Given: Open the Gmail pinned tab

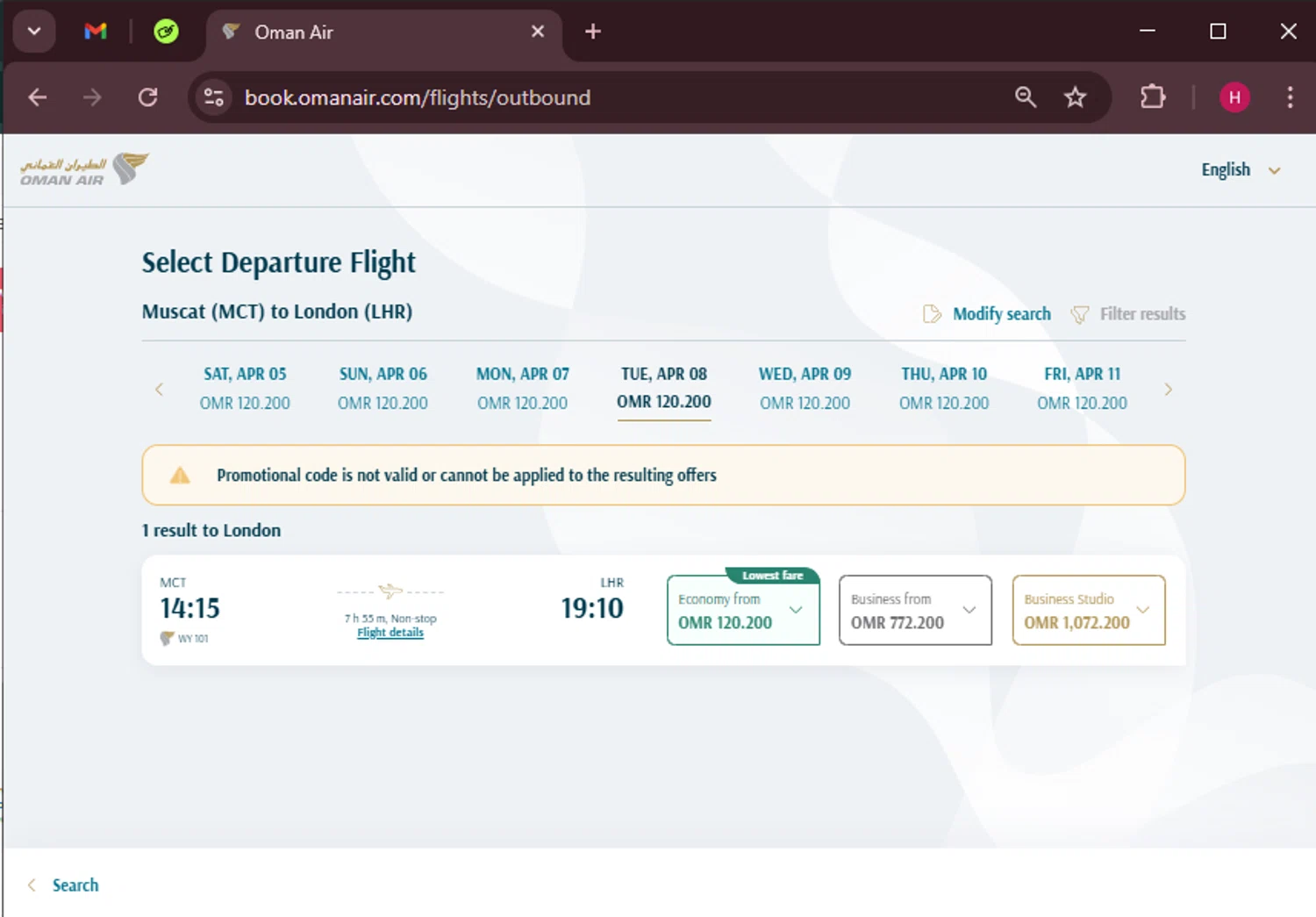Looking at the screenshot, I should (96, 32).
